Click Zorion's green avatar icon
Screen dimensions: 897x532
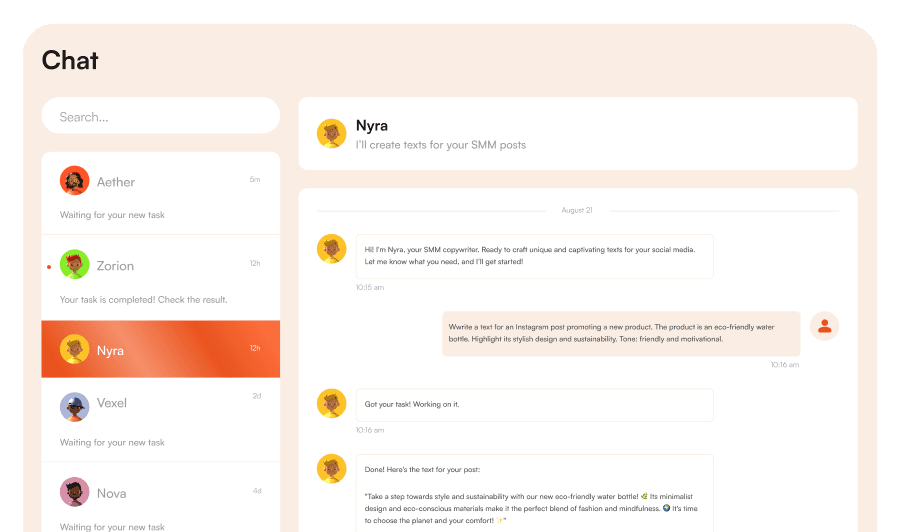(x=74, y=265)
